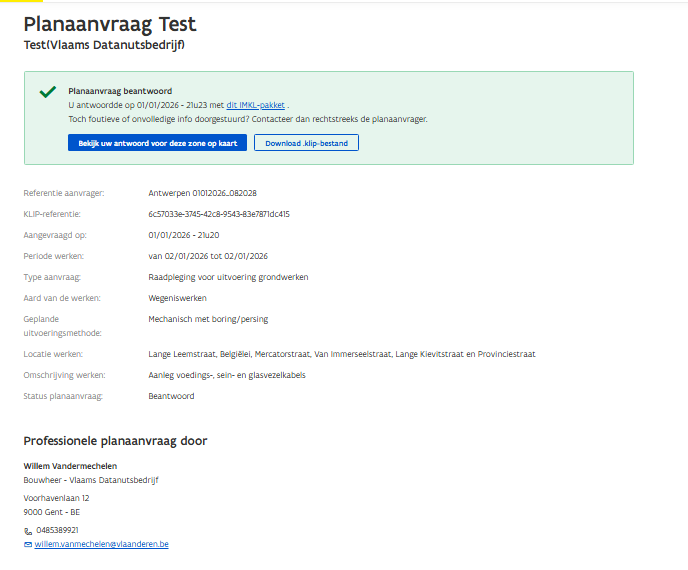This screenshot has width=688, height=570.
Task: Click the 'Status planaanvraag:' label
Action: coord(63,396)
